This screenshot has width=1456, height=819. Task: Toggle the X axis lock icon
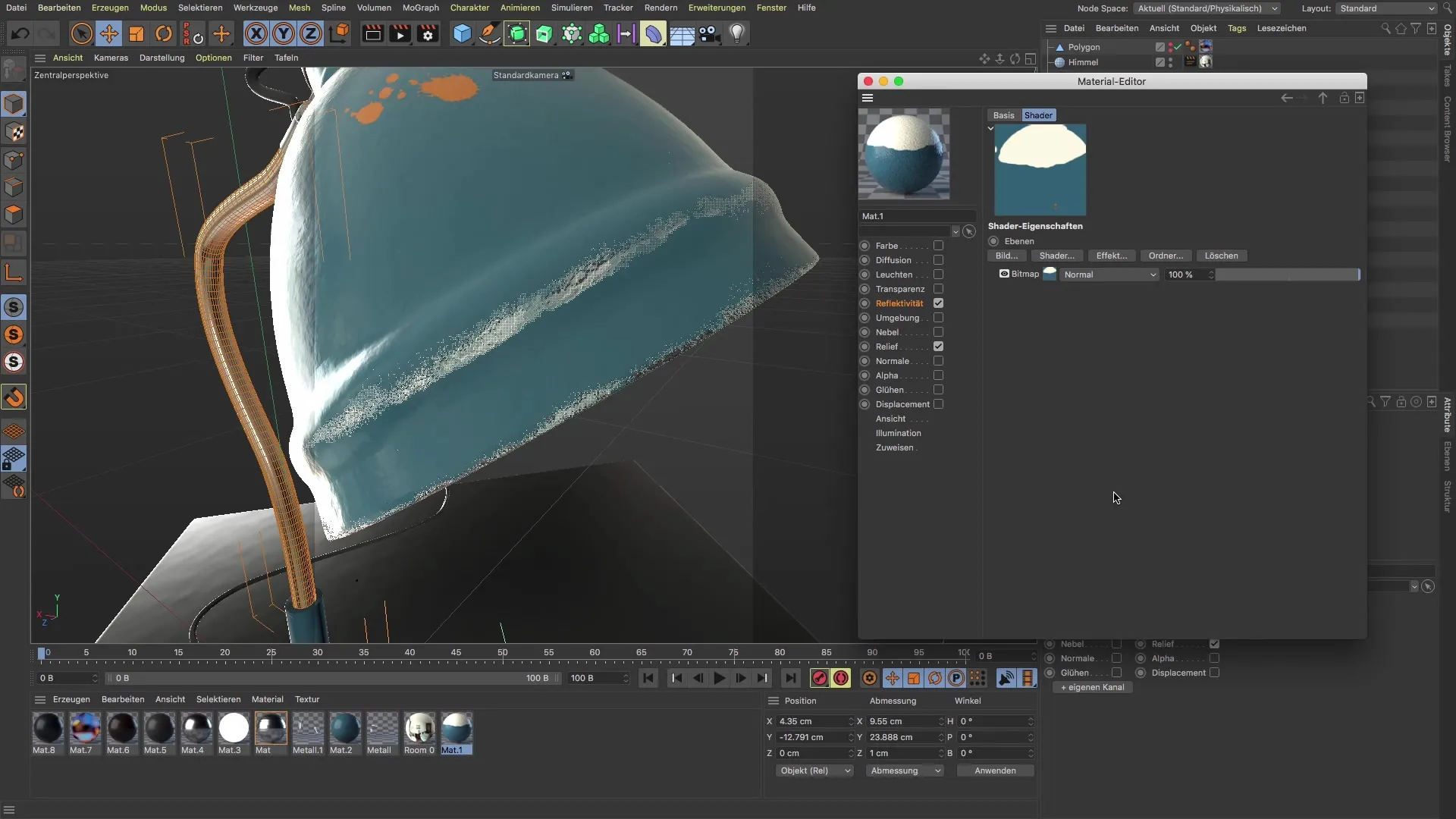[x=256, y=33]
